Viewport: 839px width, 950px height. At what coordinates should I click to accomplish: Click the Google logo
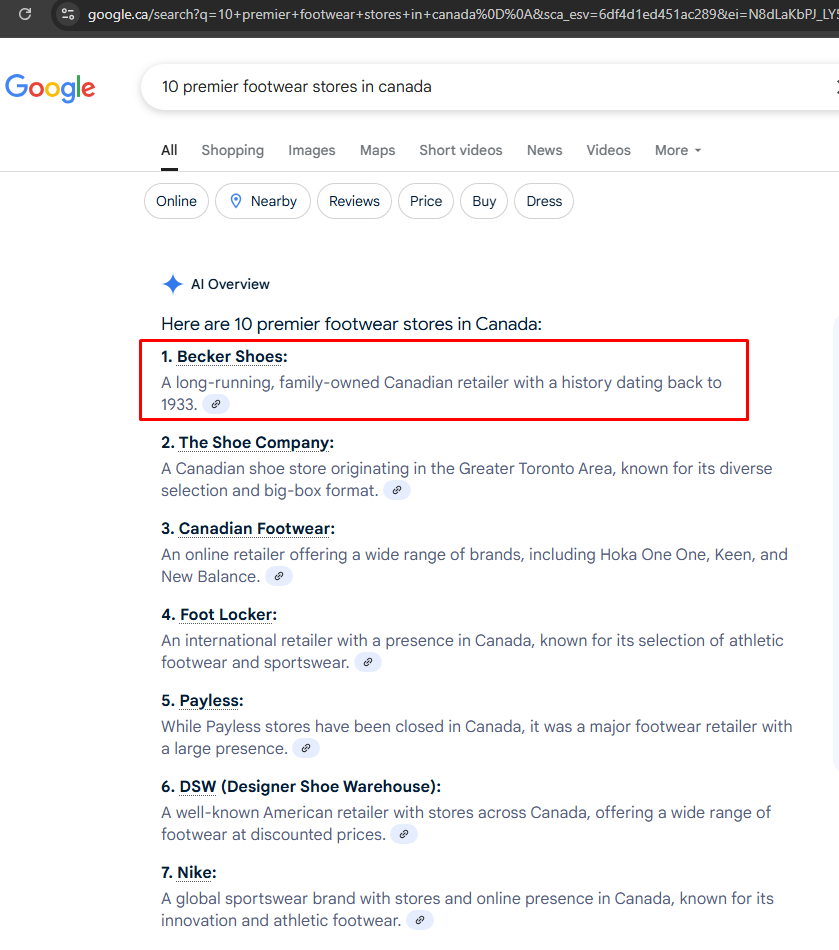[50, 88]
